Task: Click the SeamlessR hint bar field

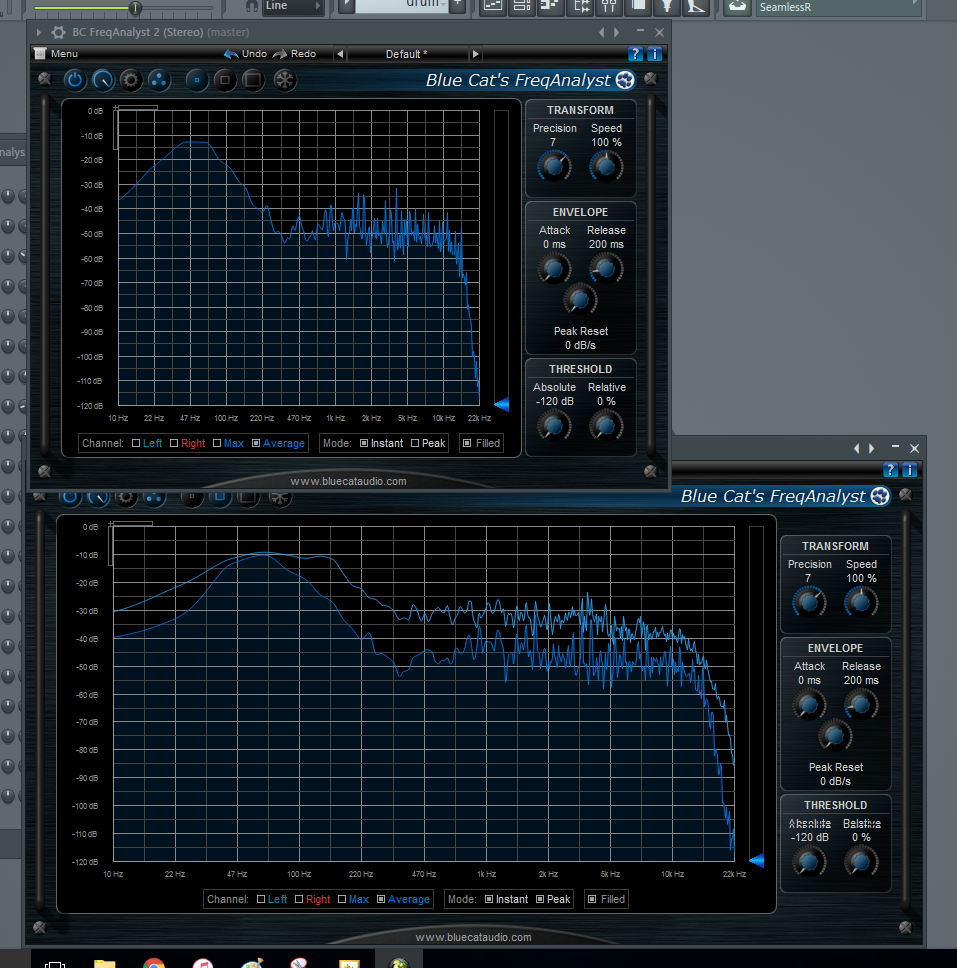Action: coord(837,7)
